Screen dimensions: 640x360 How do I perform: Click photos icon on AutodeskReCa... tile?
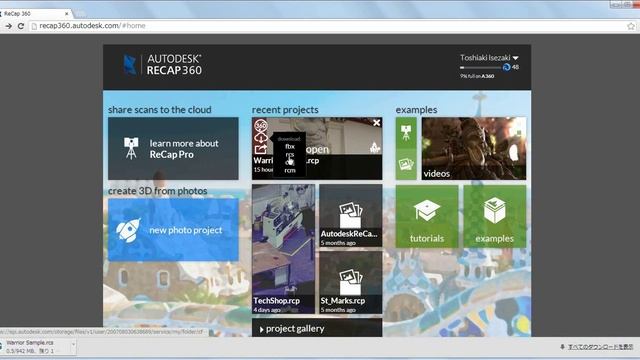[351, 215]
